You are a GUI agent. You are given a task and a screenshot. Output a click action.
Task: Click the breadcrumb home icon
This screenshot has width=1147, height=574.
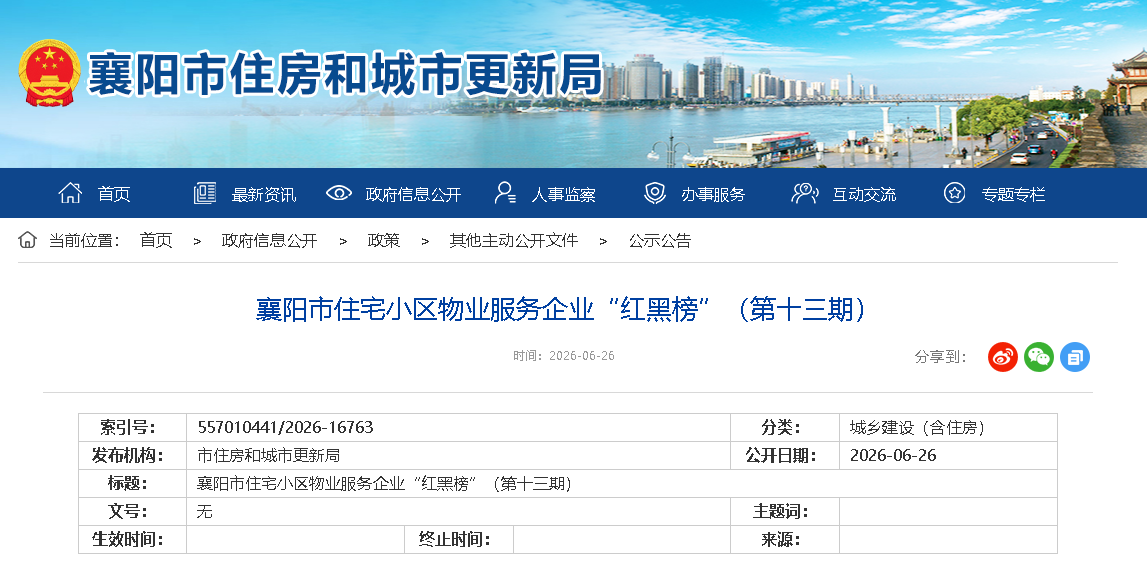point(27,240)
